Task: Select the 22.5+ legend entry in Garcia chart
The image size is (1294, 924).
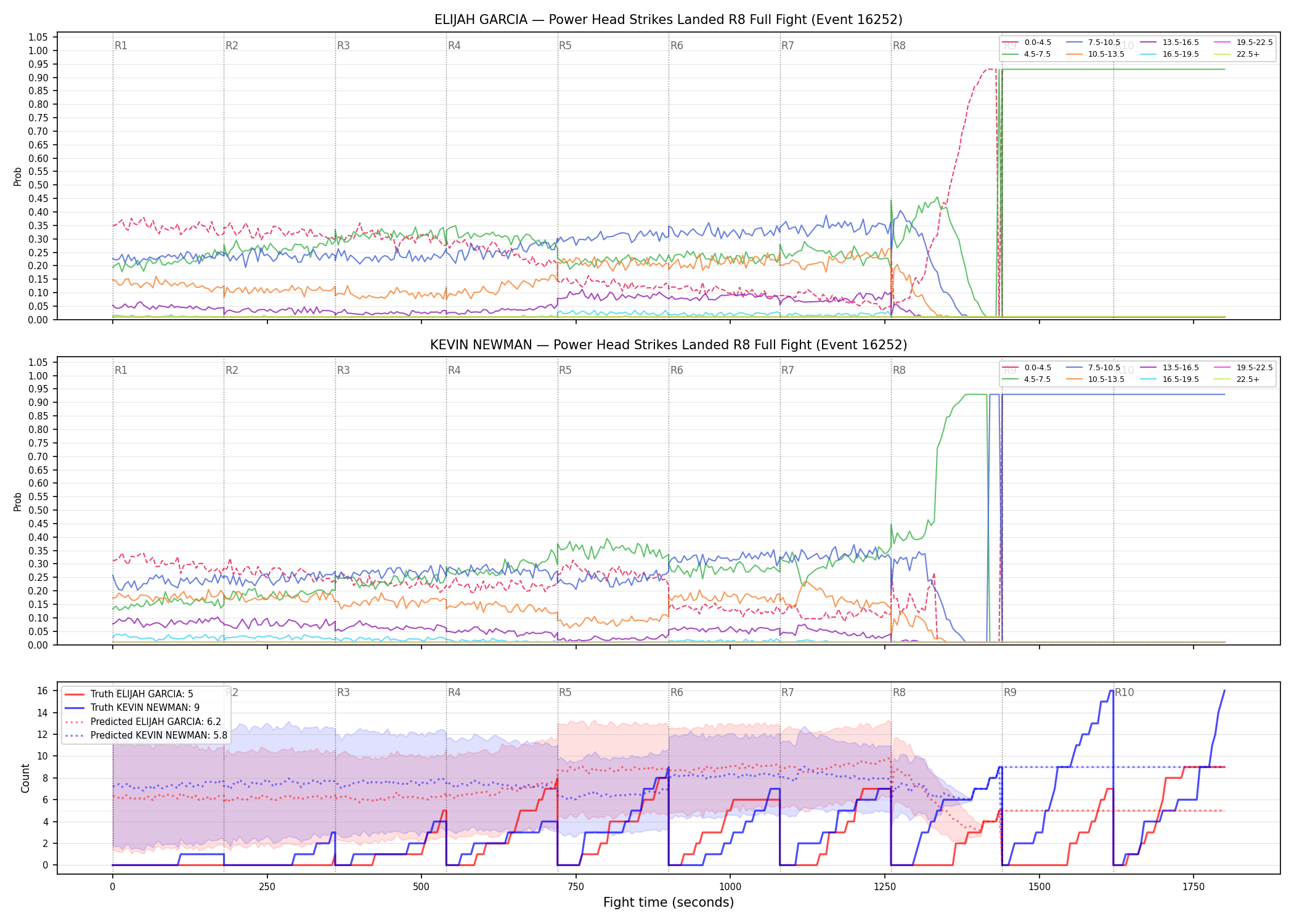Action: pos(1237,54)
